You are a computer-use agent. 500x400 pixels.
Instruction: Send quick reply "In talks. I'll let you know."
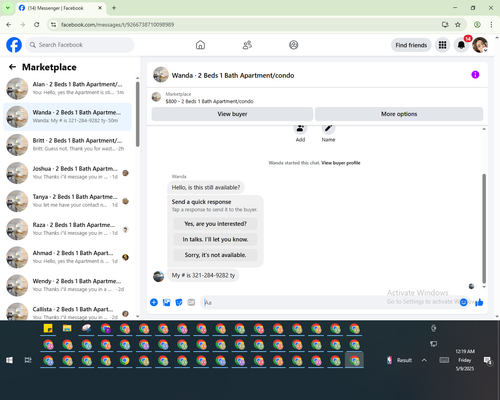pyautogui.click(x=215, y=239)
